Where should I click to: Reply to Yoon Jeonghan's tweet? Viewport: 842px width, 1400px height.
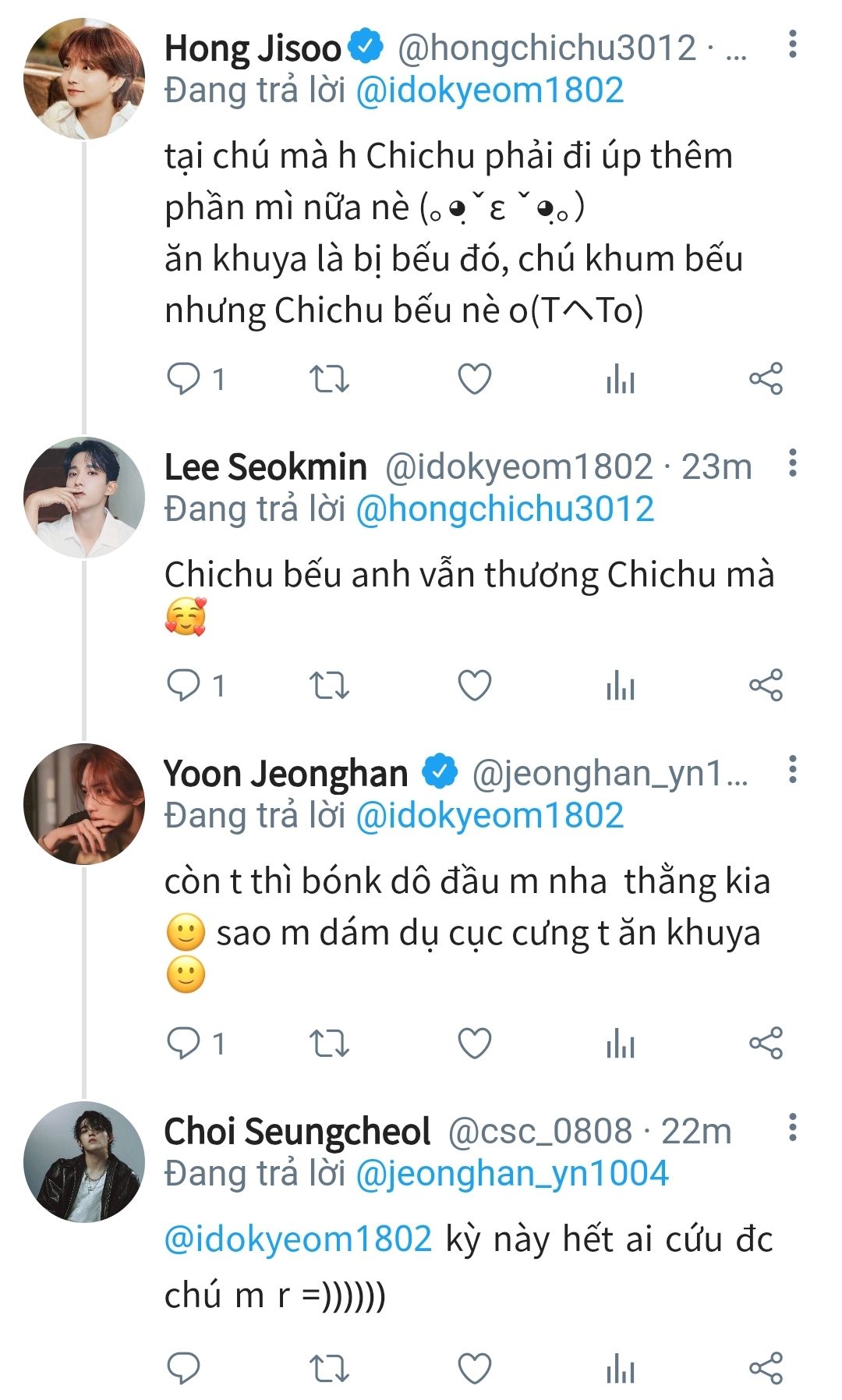point(185,1043)
